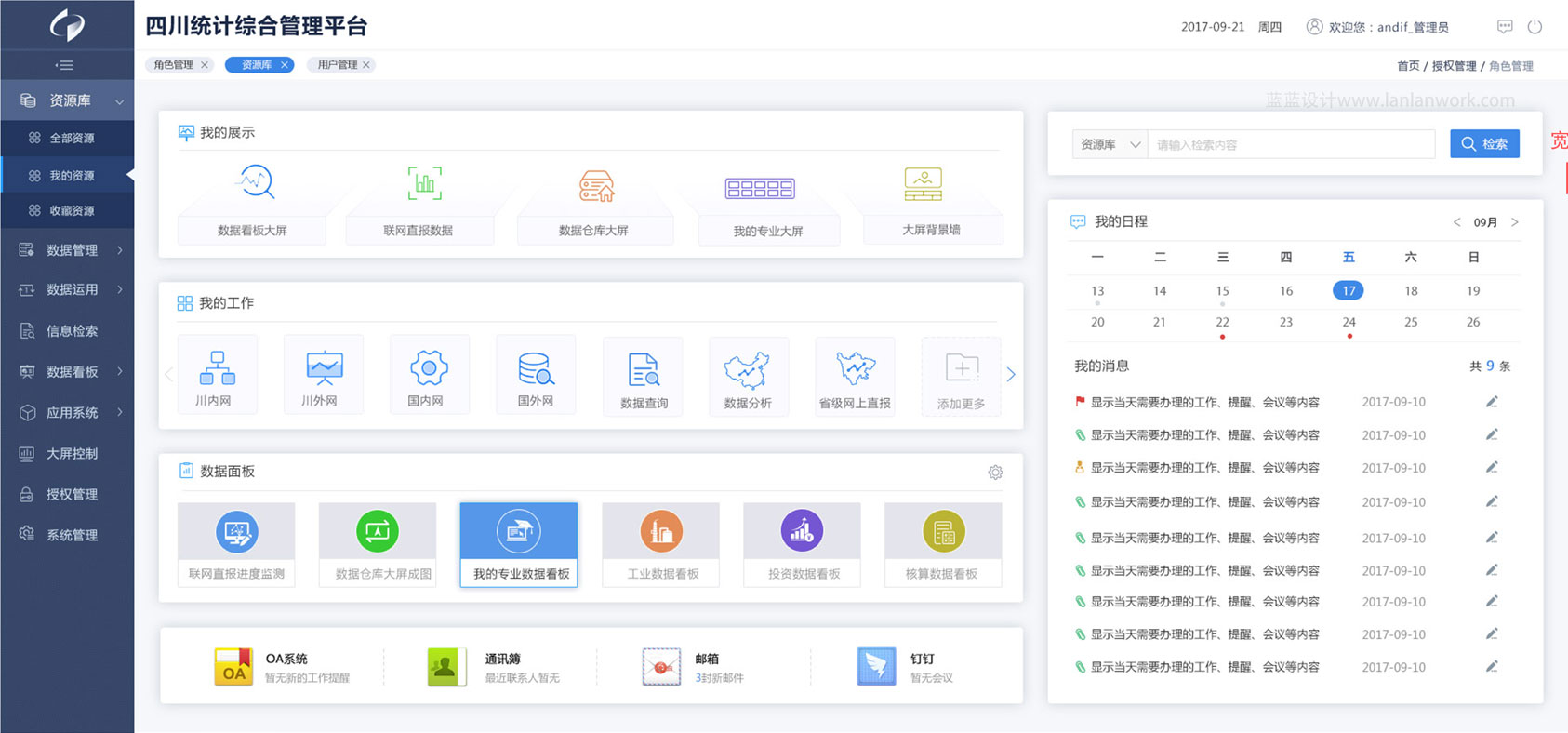Launch the OA系统 app icon

(233, 667)
